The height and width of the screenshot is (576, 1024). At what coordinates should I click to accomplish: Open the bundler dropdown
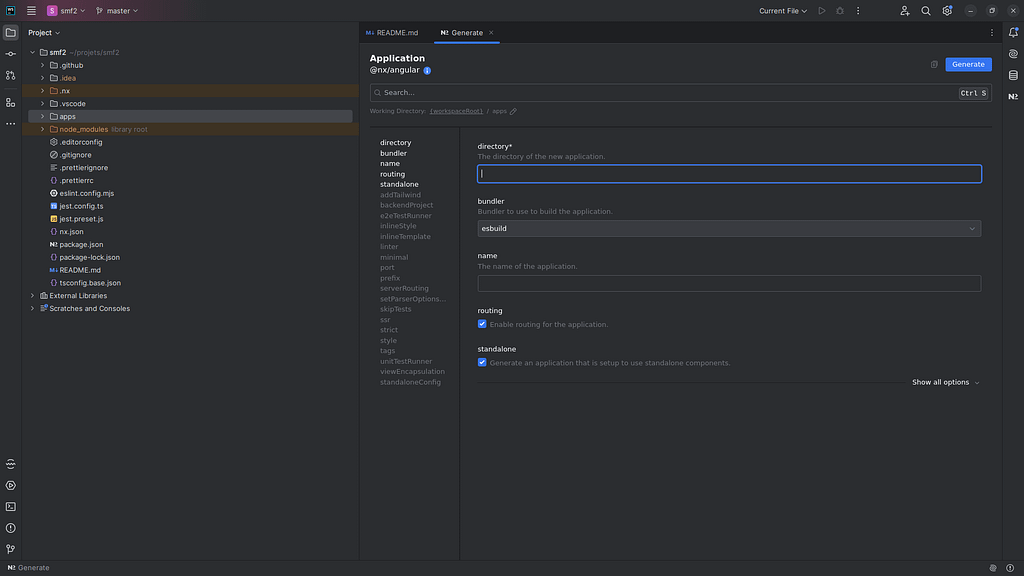point(729,229)
